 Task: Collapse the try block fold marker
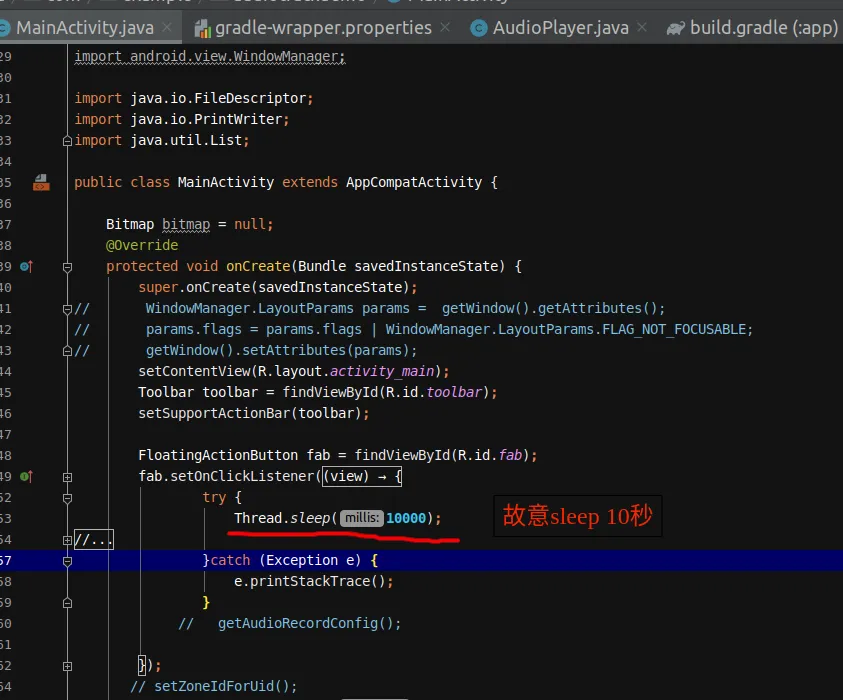[67, 498]
